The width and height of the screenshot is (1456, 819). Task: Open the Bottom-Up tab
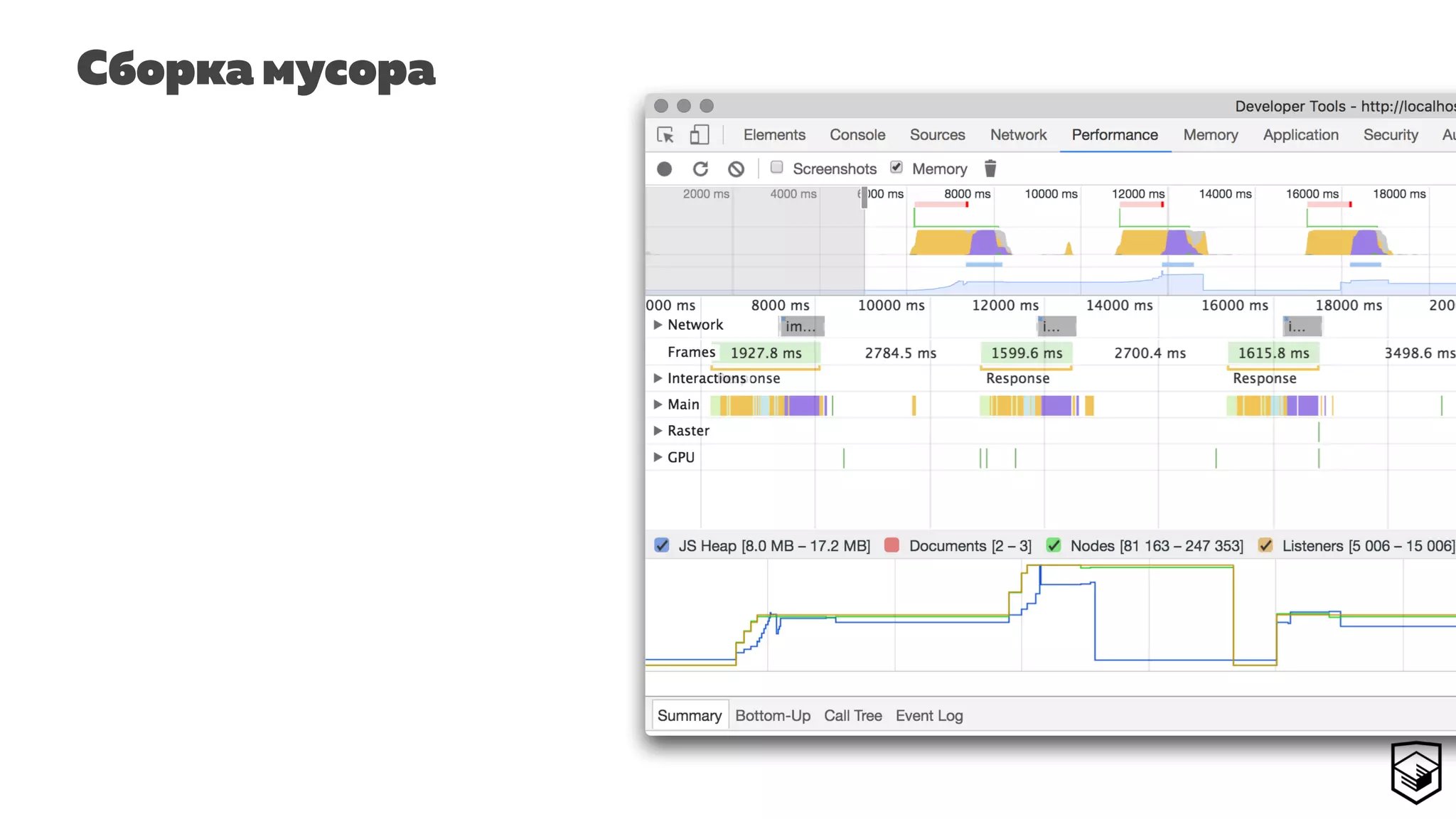[772, 716]
